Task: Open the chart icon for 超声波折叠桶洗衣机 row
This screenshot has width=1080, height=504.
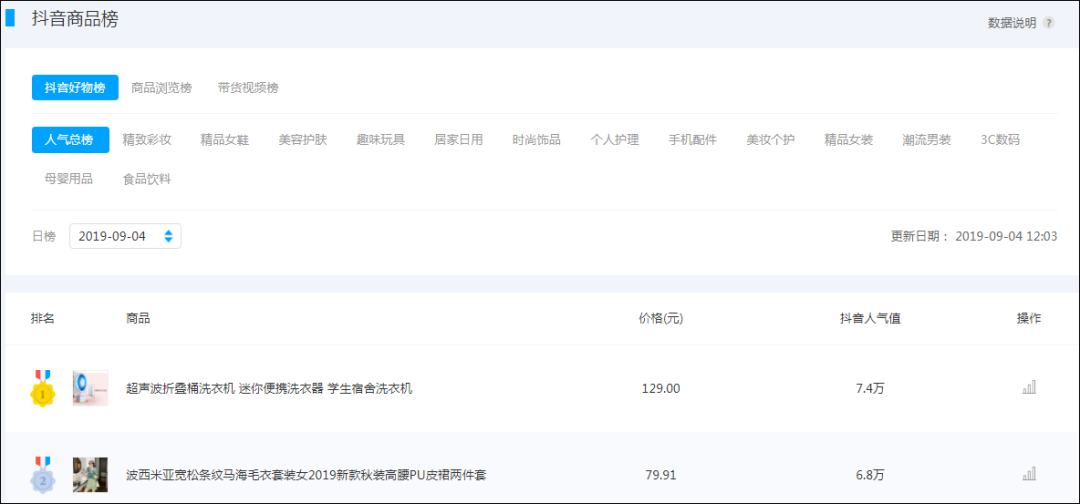Action: click(1029, 387)
